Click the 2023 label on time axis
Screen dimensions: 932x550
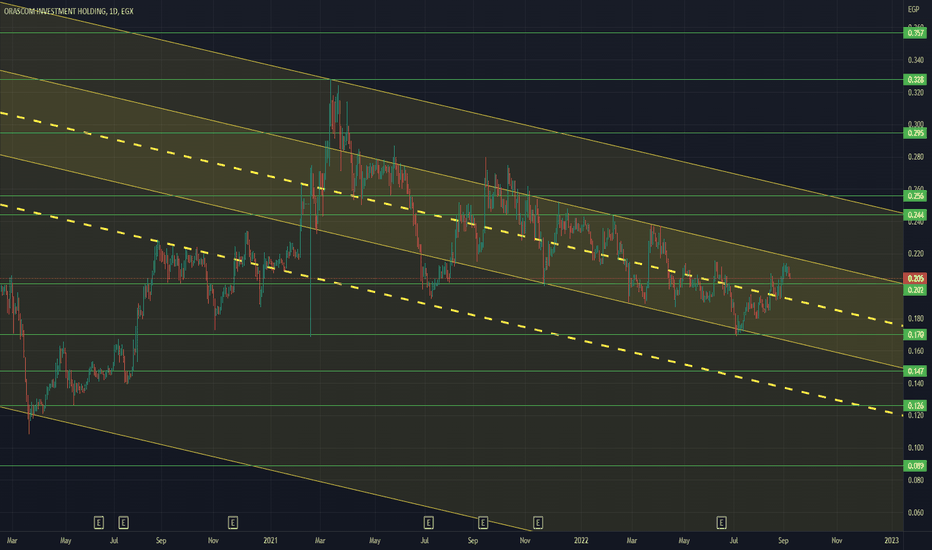pos(891,540)
